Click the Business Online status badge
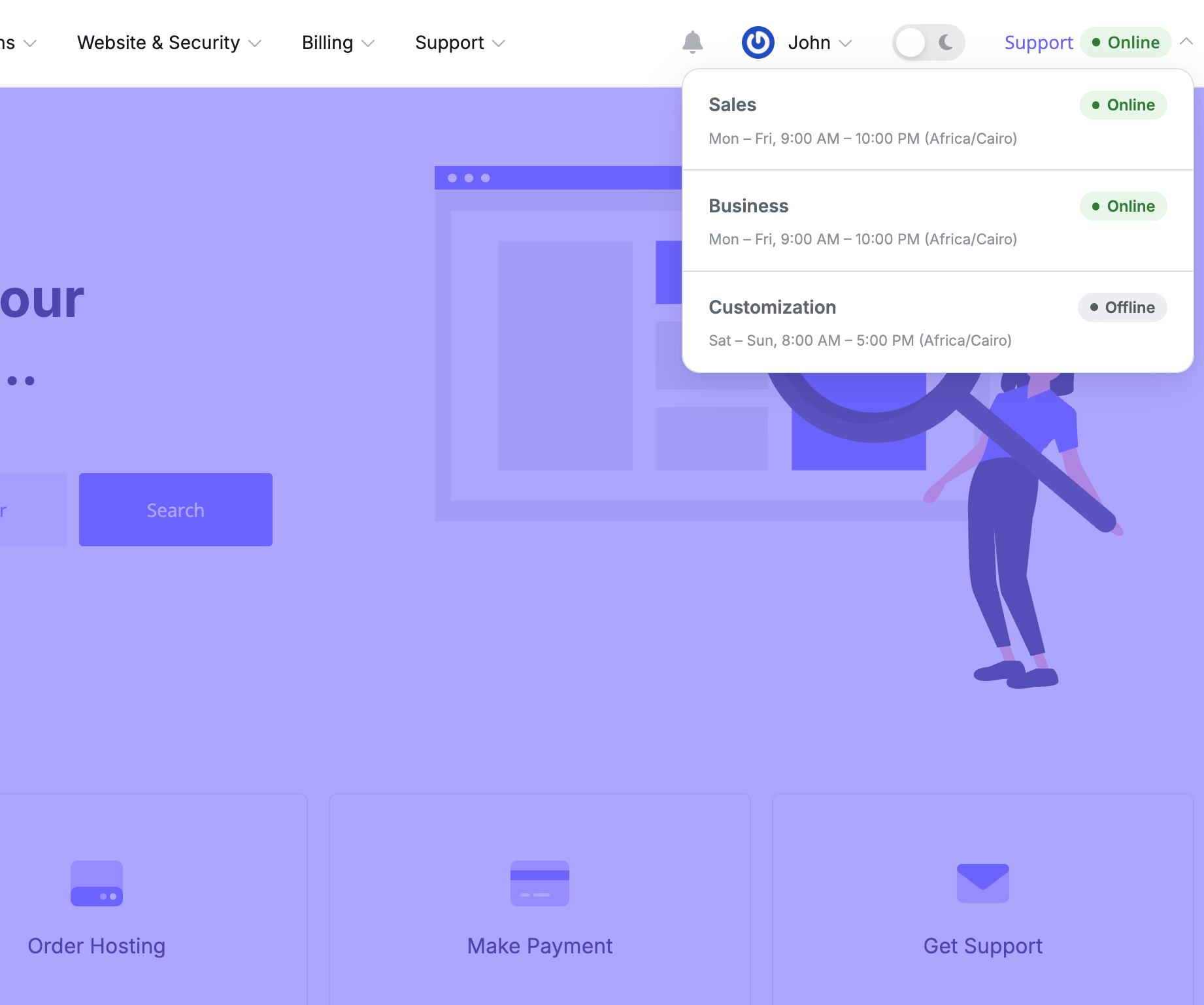Viewport: 1204px width, 1005px height. 1123,206
